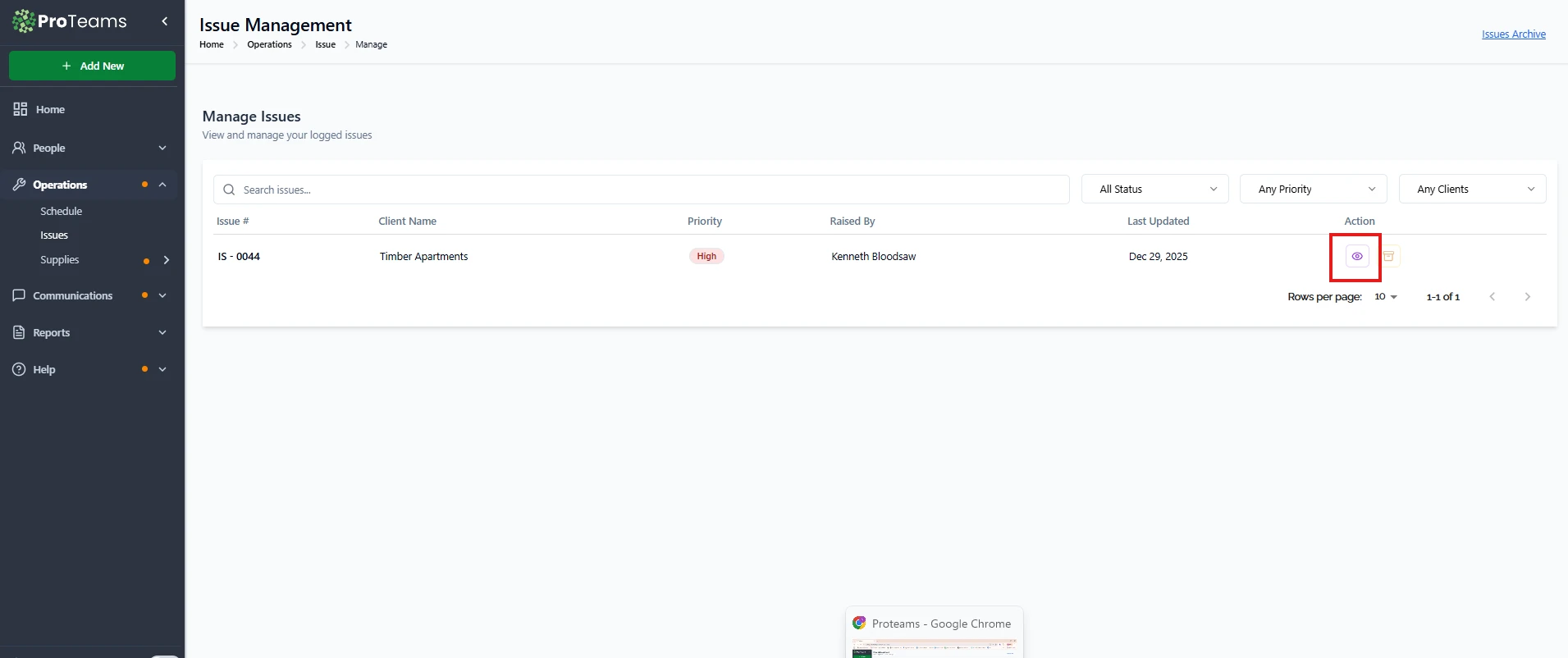This screenshot has height=658, width=1568.
Task: Expand the Supplies submenu
Action: tap(167, 260)
